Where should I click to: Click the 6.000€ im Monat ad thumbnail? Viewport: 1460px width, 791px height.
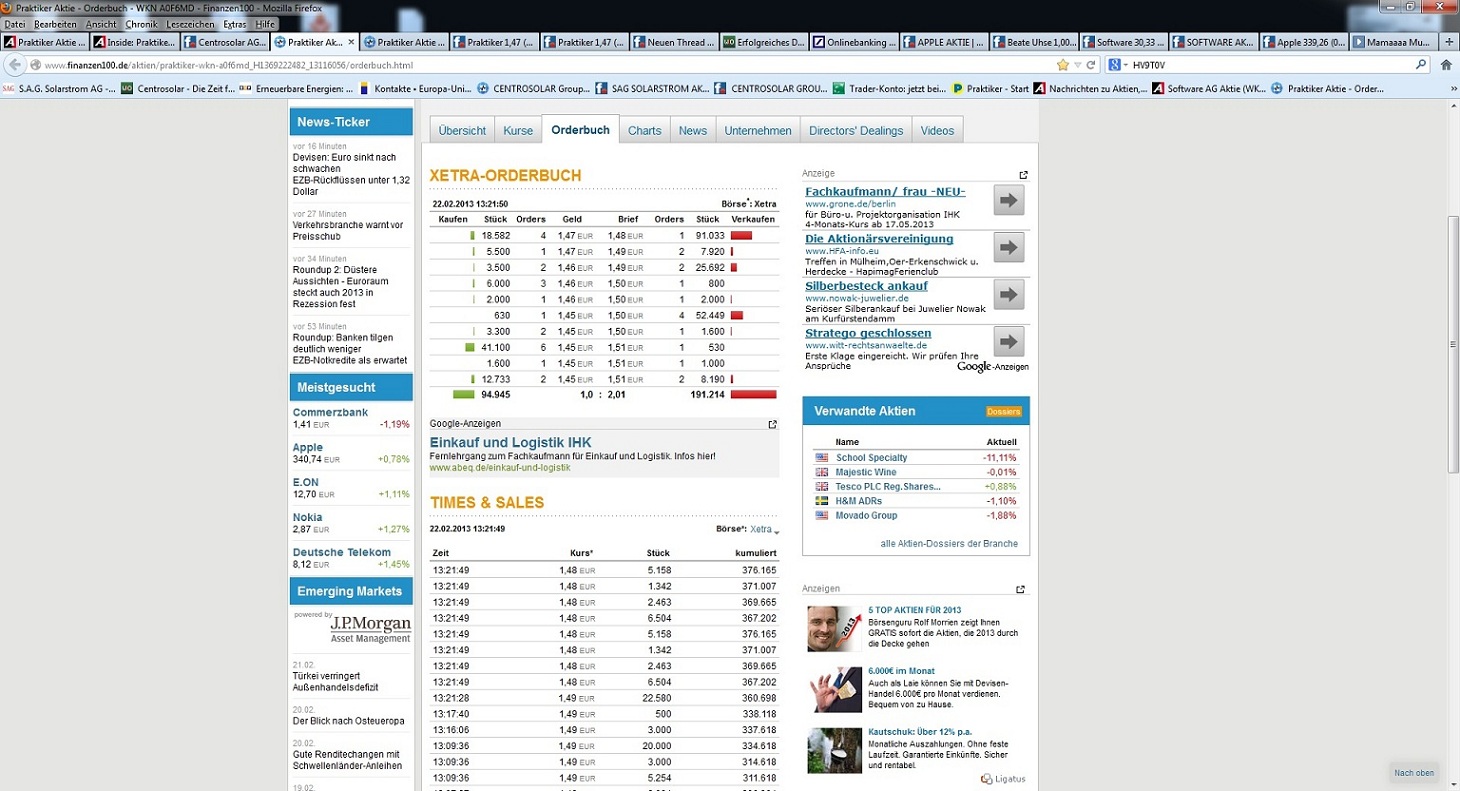pyautogui.click(x=835, y=690)
